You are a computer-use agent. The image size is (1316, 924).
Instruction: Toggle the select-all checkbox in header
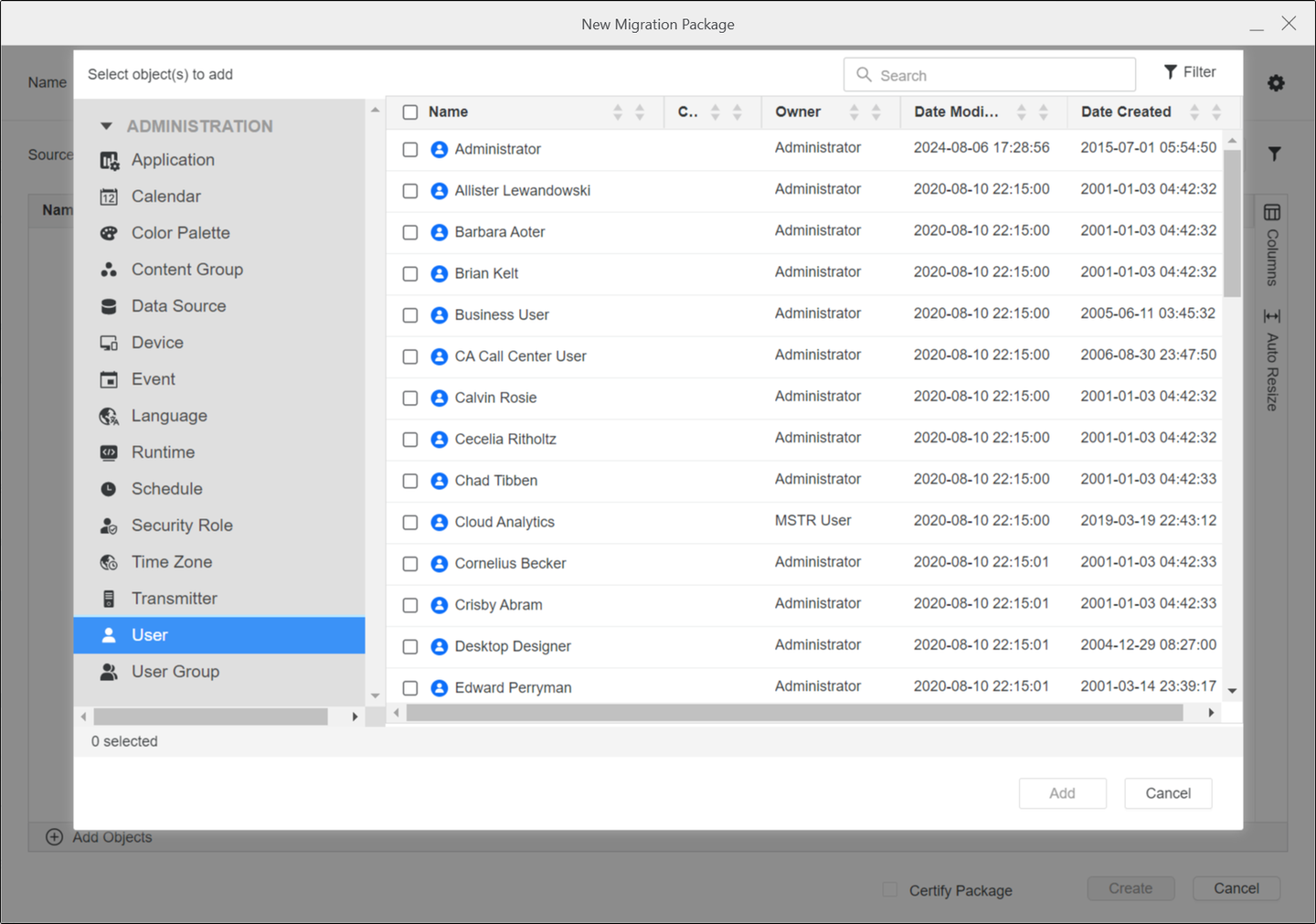(410, 112)
